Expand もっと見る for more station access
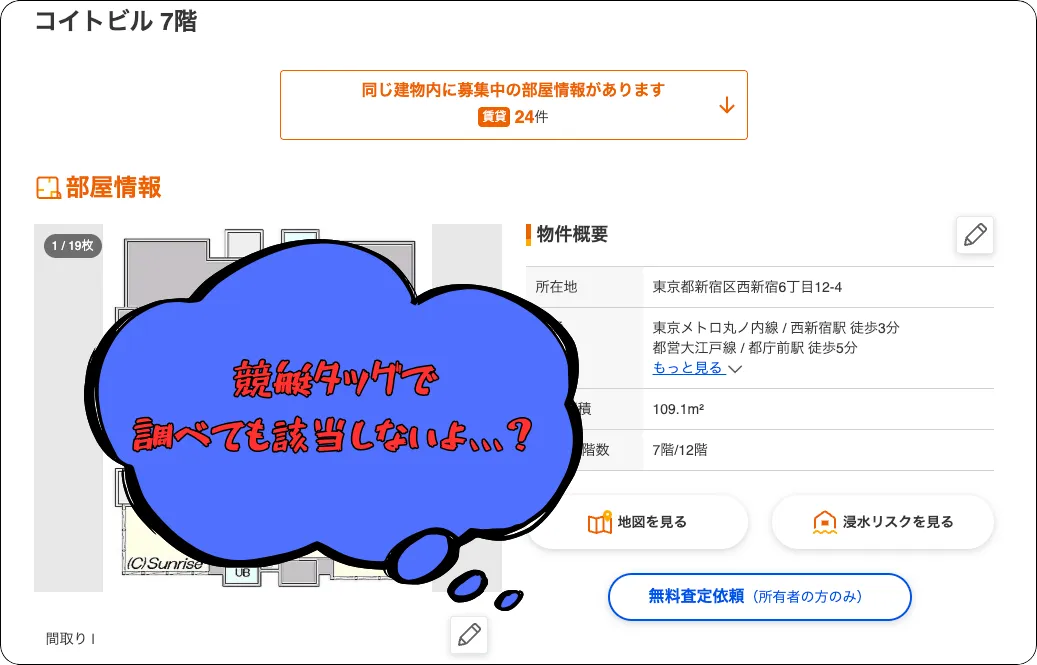Screen dimensions: 1037x665 pos(688,368)
